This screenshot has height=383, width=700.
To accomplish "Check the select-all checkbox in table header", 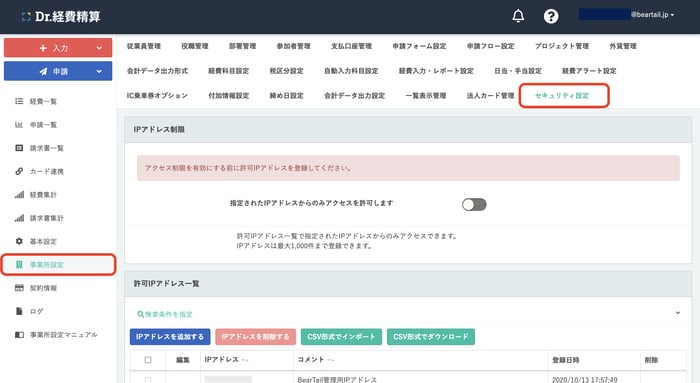I will pyautogui.click(x=148, y=360).
